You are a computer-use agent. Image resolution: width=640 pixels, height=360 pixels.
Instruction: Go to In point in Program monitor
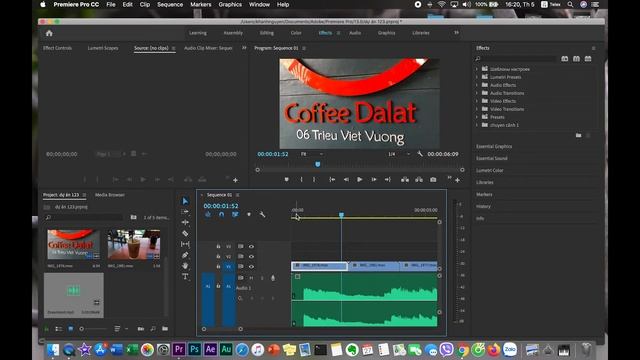(332, 180)
